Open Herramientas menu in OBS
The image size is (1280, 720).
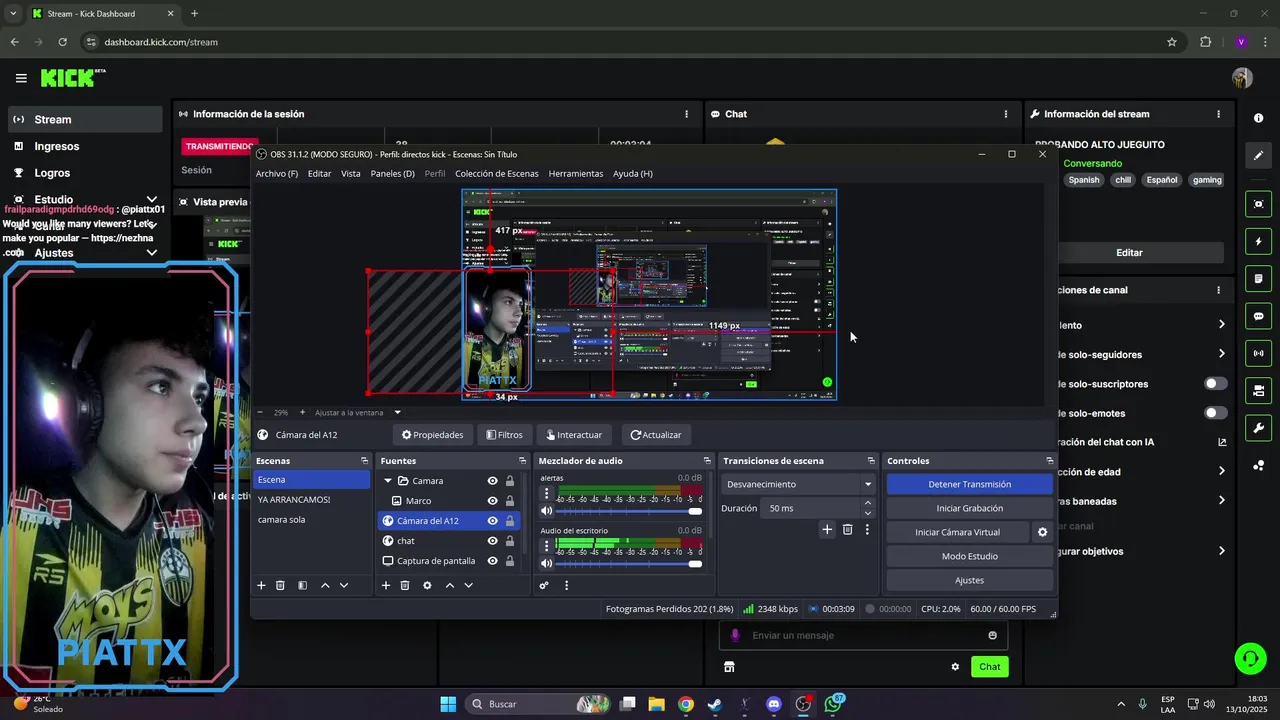[576, 173]
